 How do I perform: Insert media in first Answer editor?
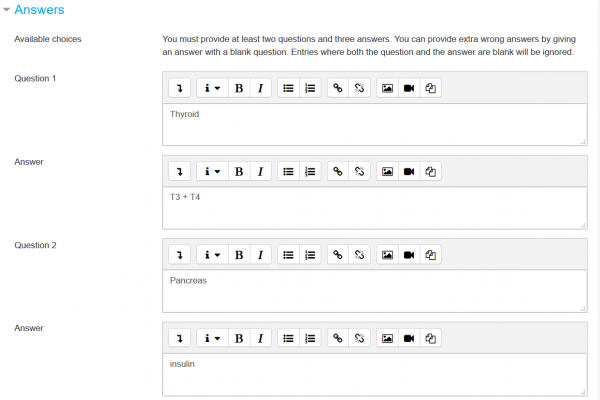[409, 171]
